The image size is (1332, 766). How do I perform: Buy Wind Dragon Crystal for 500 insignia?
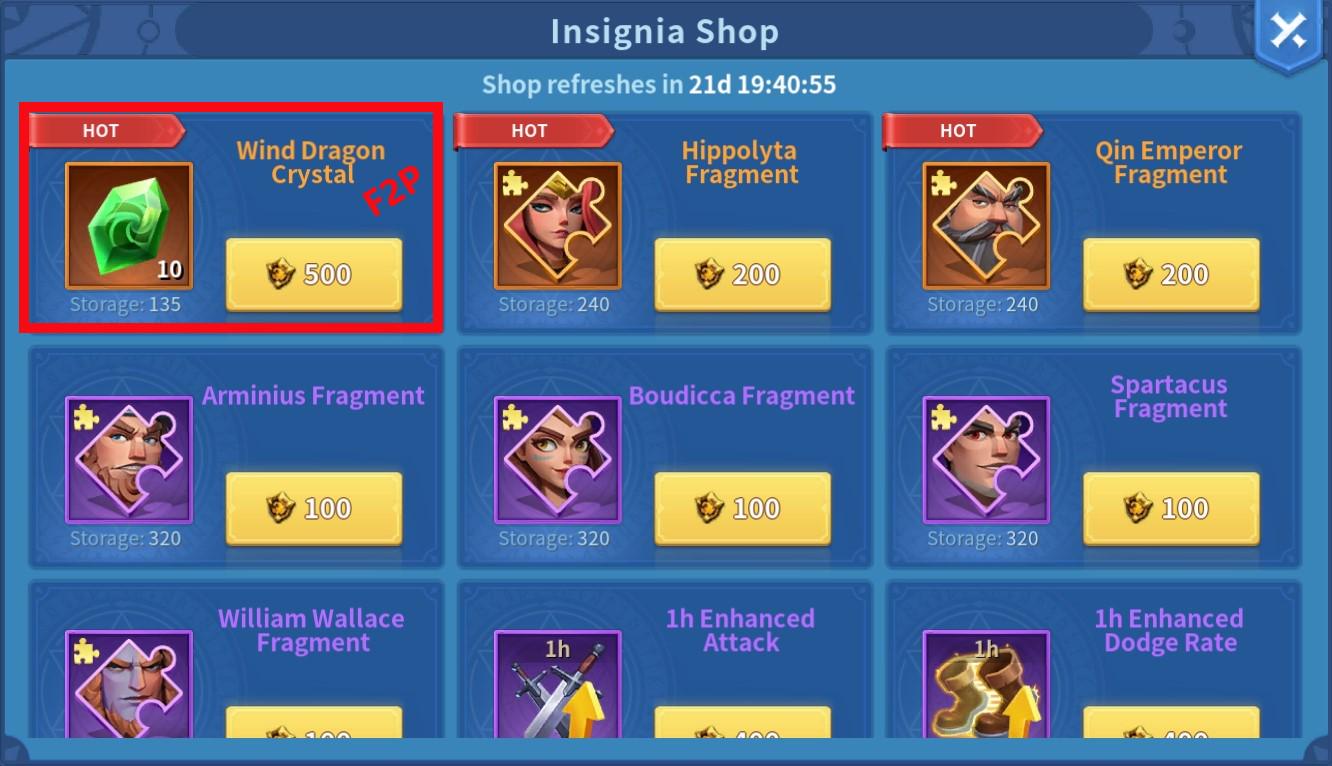(314, 274)
